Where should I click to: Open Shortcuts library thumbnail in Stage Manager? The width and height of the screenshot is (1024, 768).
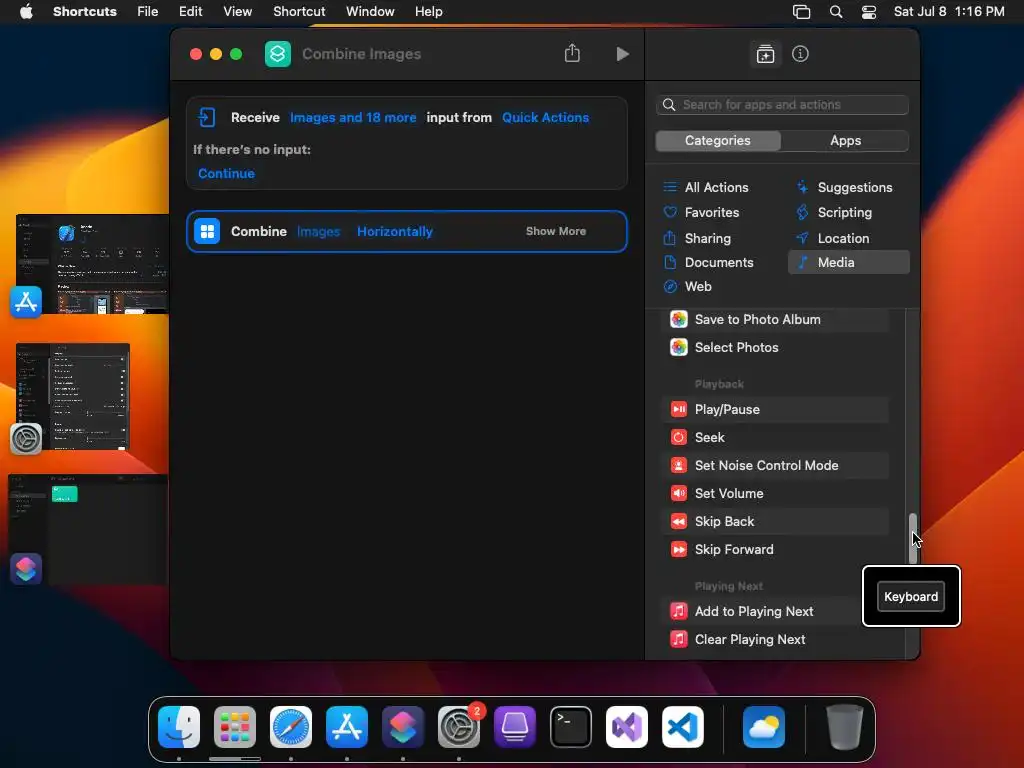pos(88,530)
